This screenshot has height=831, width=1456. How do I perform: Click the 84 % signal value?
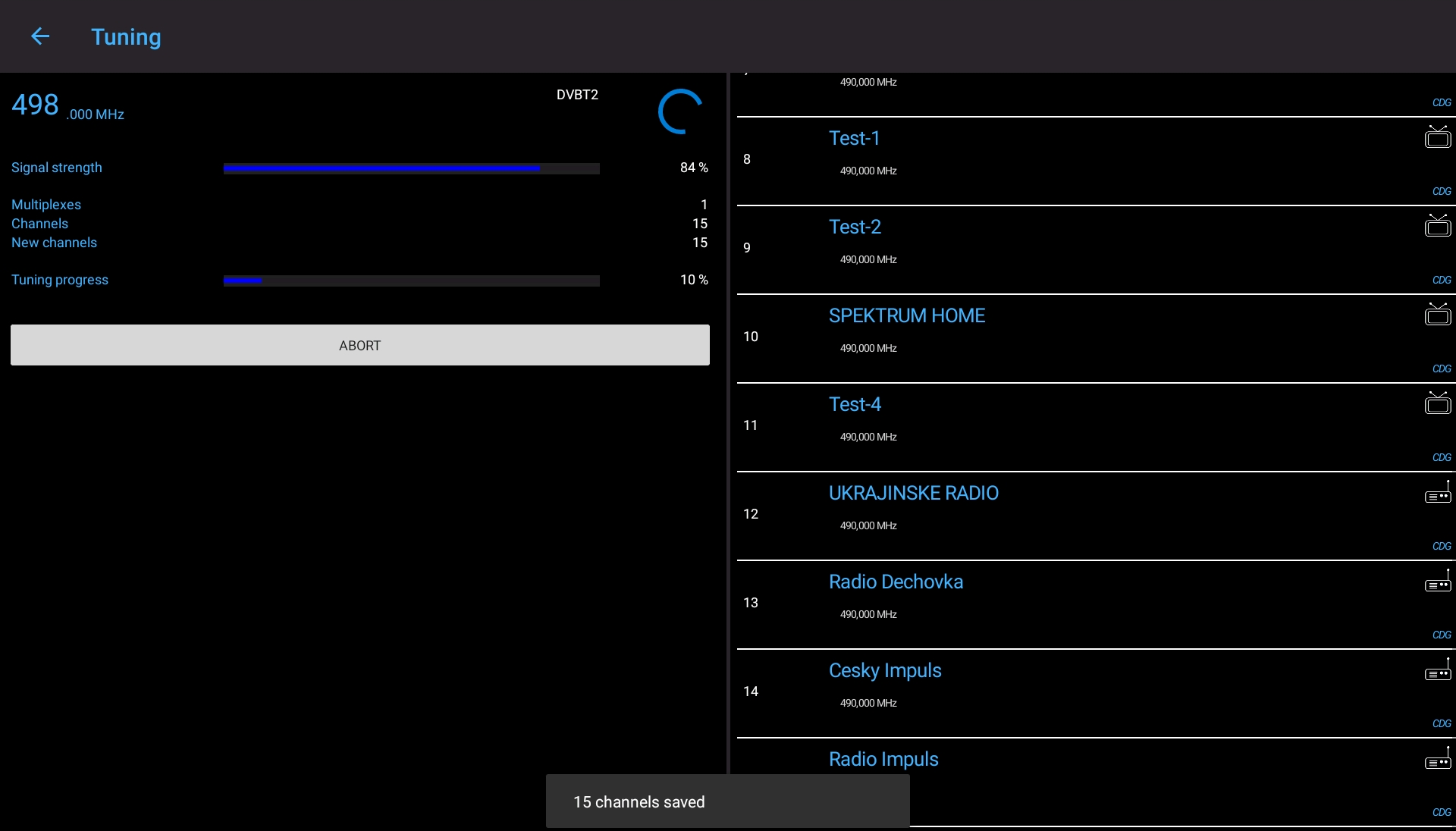(x=694, y=168)
